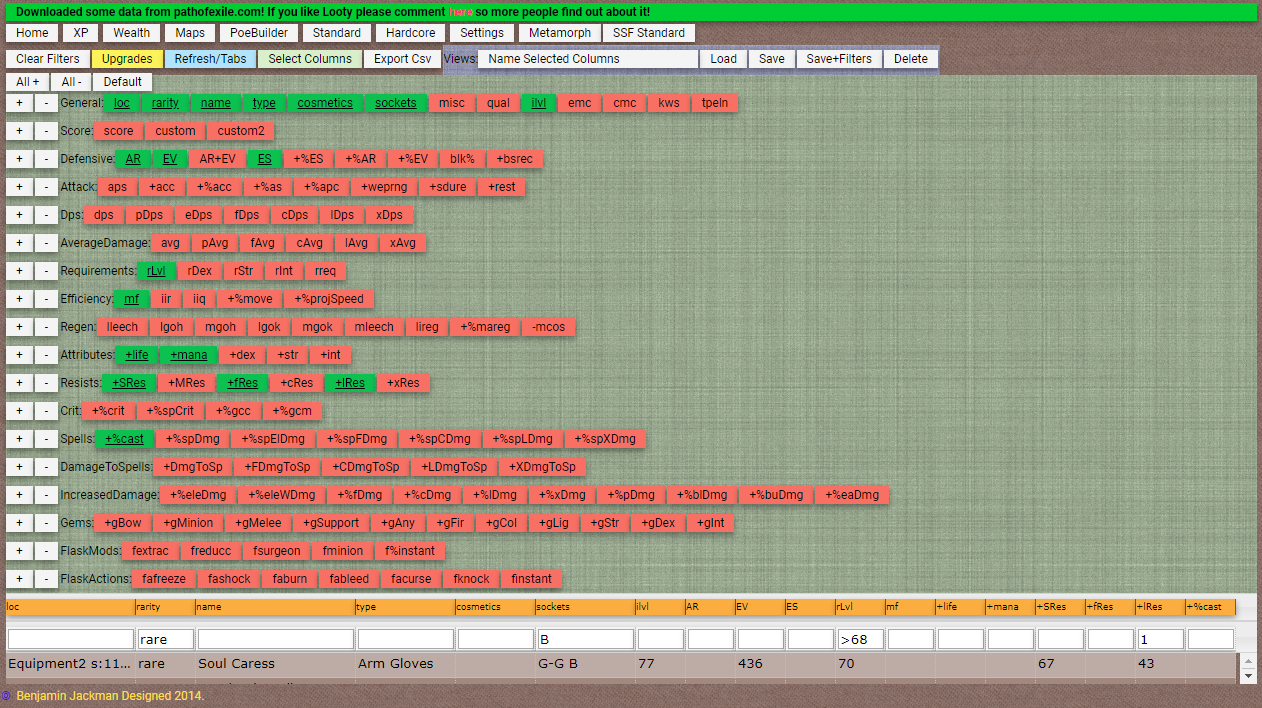Enable the pAvg column
Viewport: 1262px width, 708px height.
click(x=215, y=243)
